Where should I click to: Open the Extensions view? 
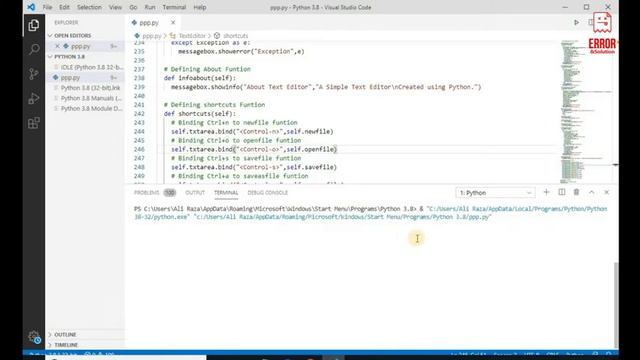(x=34, y=123)
